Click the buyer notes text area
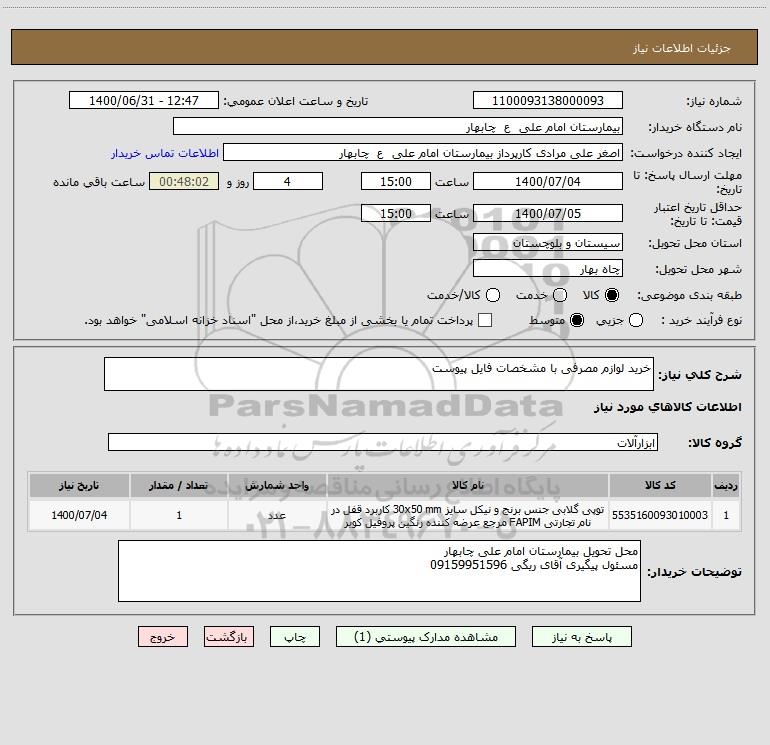This screenshot has width=770, height=745. (379, 571)
